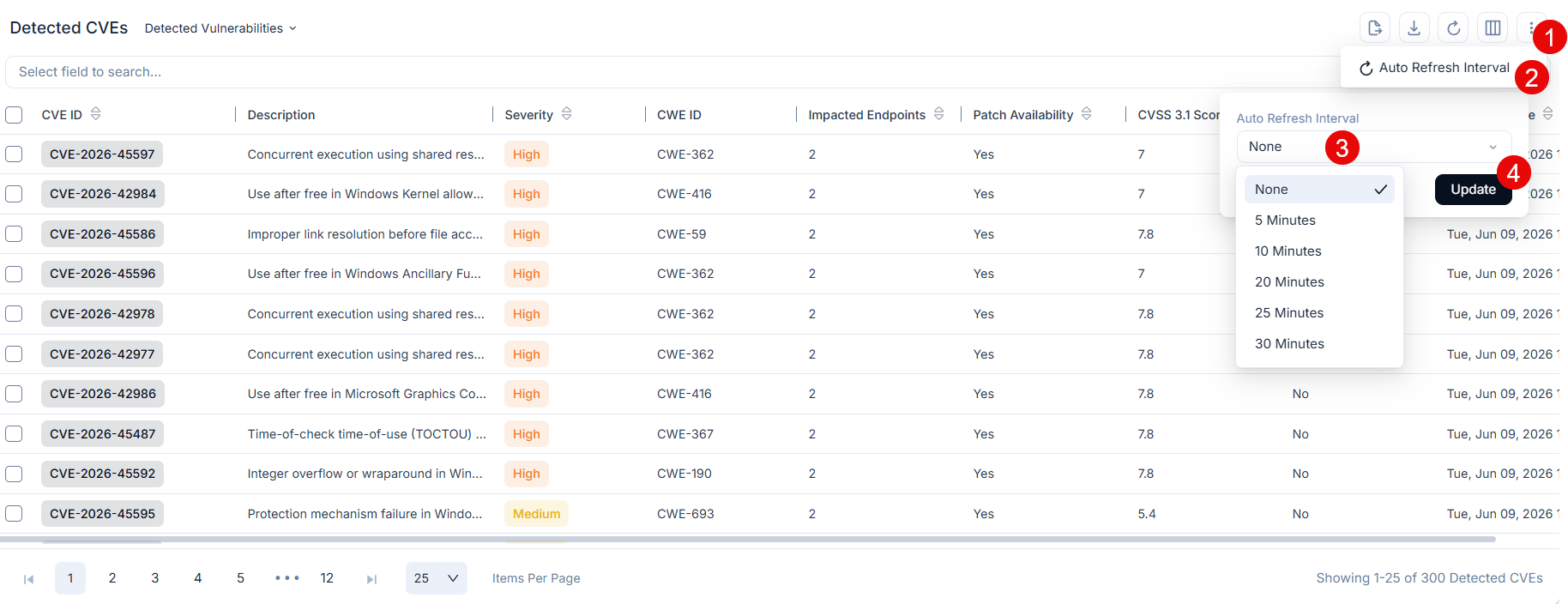The width and height of the screenshot is (1568, 604).
Task: Click the download icon in toolbar
Action: (1414, 28)
